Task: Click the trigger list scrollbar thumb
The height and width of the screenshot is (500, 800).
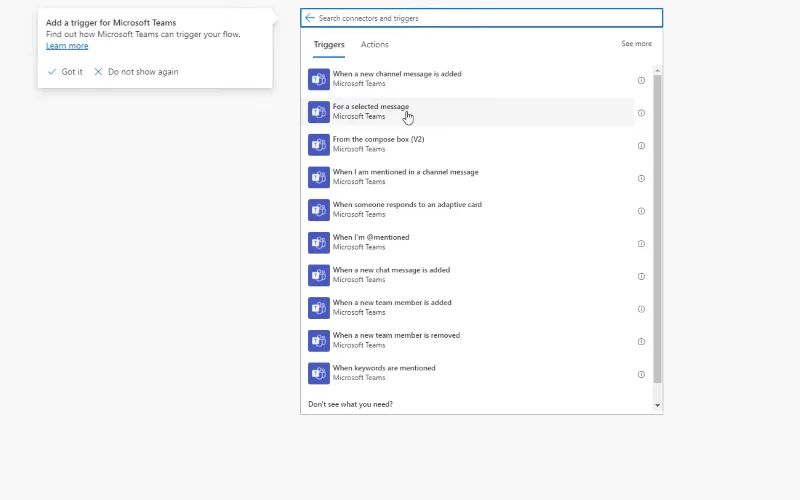Action: pos(657,229)
